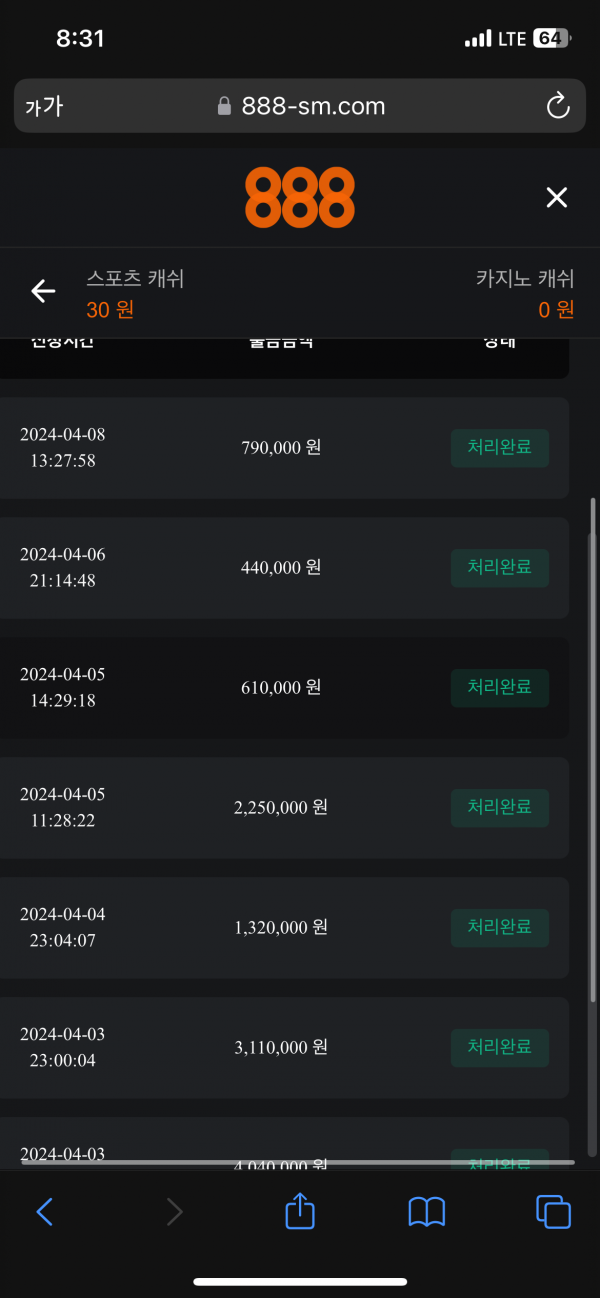Tap the Safari reload page icon

(x=557, y=106)
